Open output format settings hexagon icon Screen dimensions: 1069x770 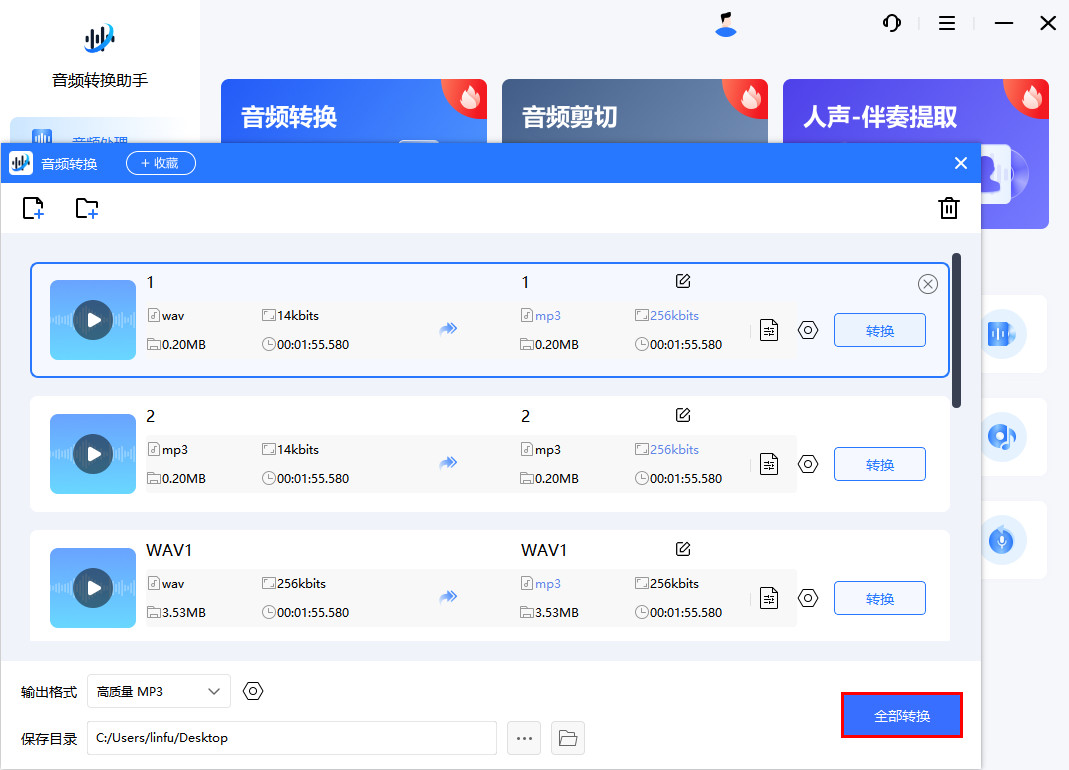pyautogui.click(x=252, y=691)
